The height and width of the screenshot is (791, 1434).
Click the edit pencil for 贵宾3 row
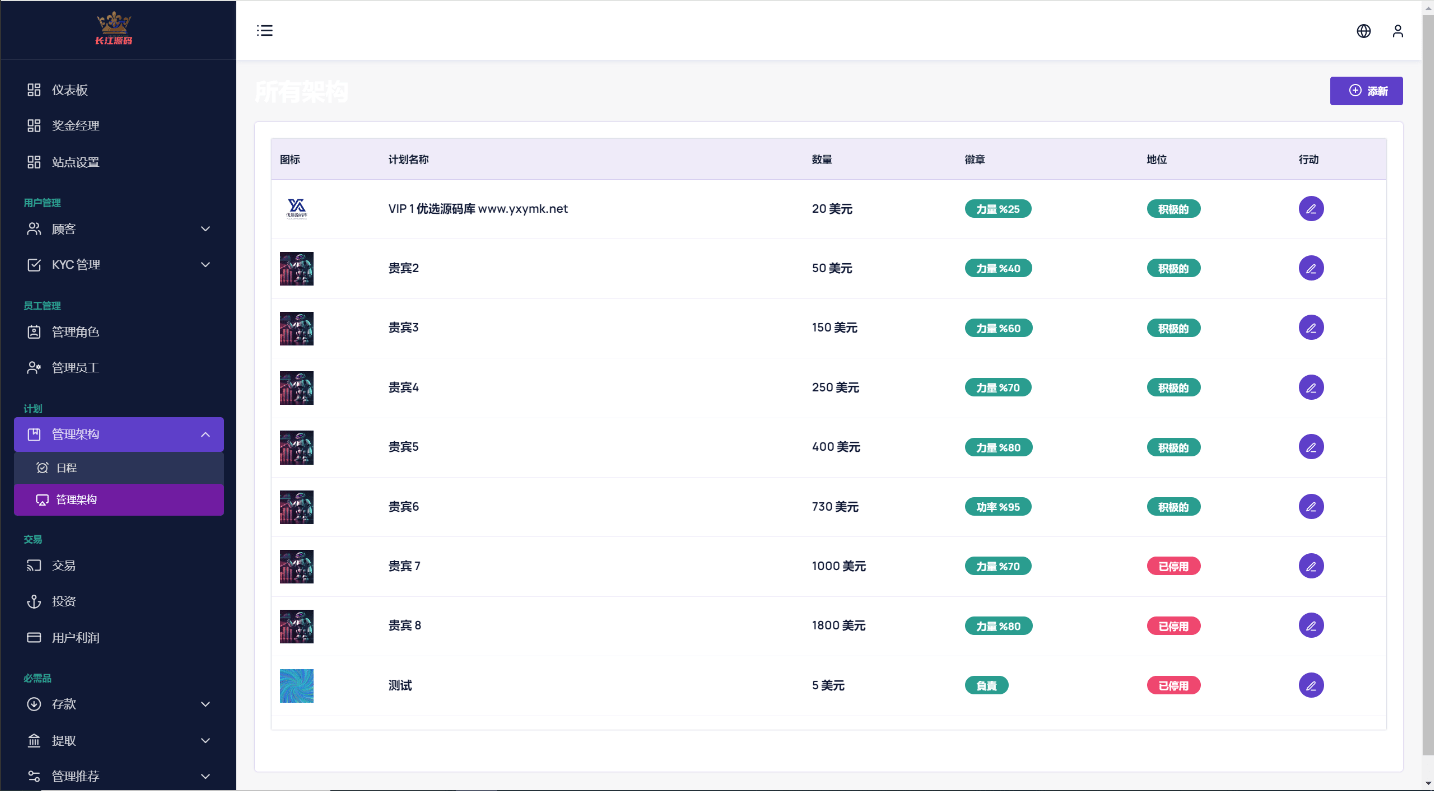pyautogui.click(x=1311, y=328)
